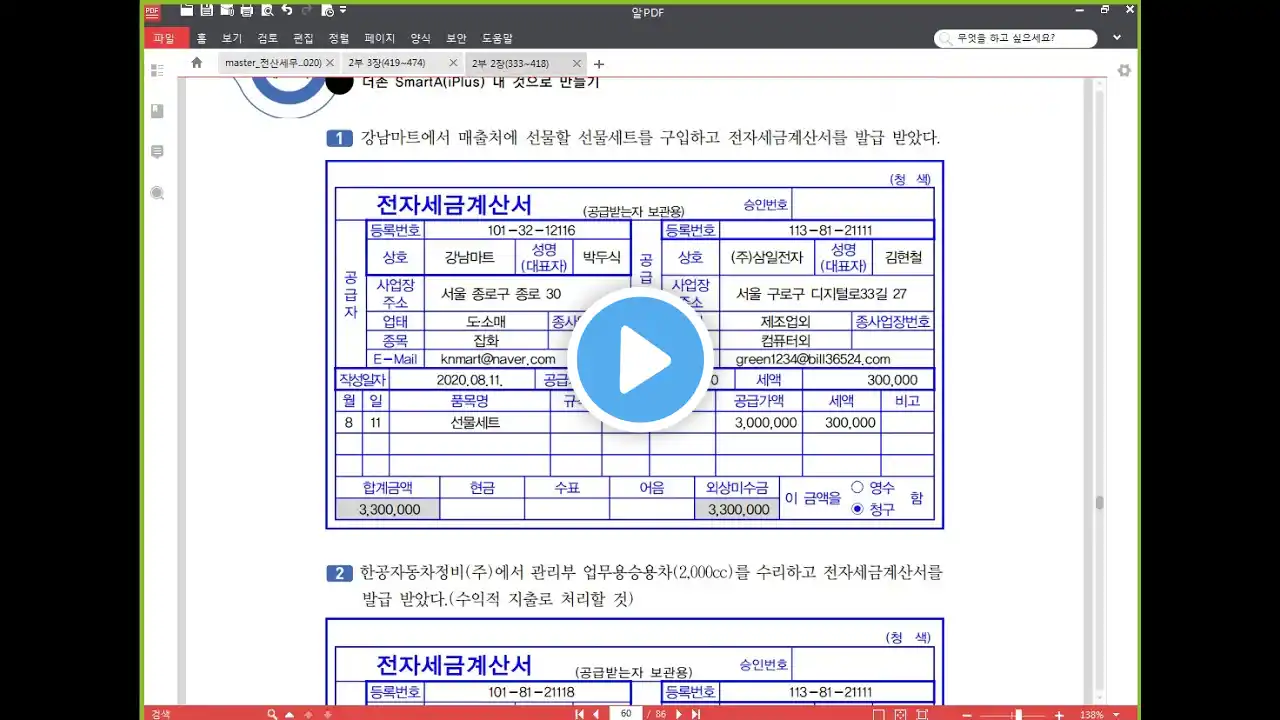Open the comments sidebar panel
This screenshot has height=720, width=1280.
pos(157,152)
